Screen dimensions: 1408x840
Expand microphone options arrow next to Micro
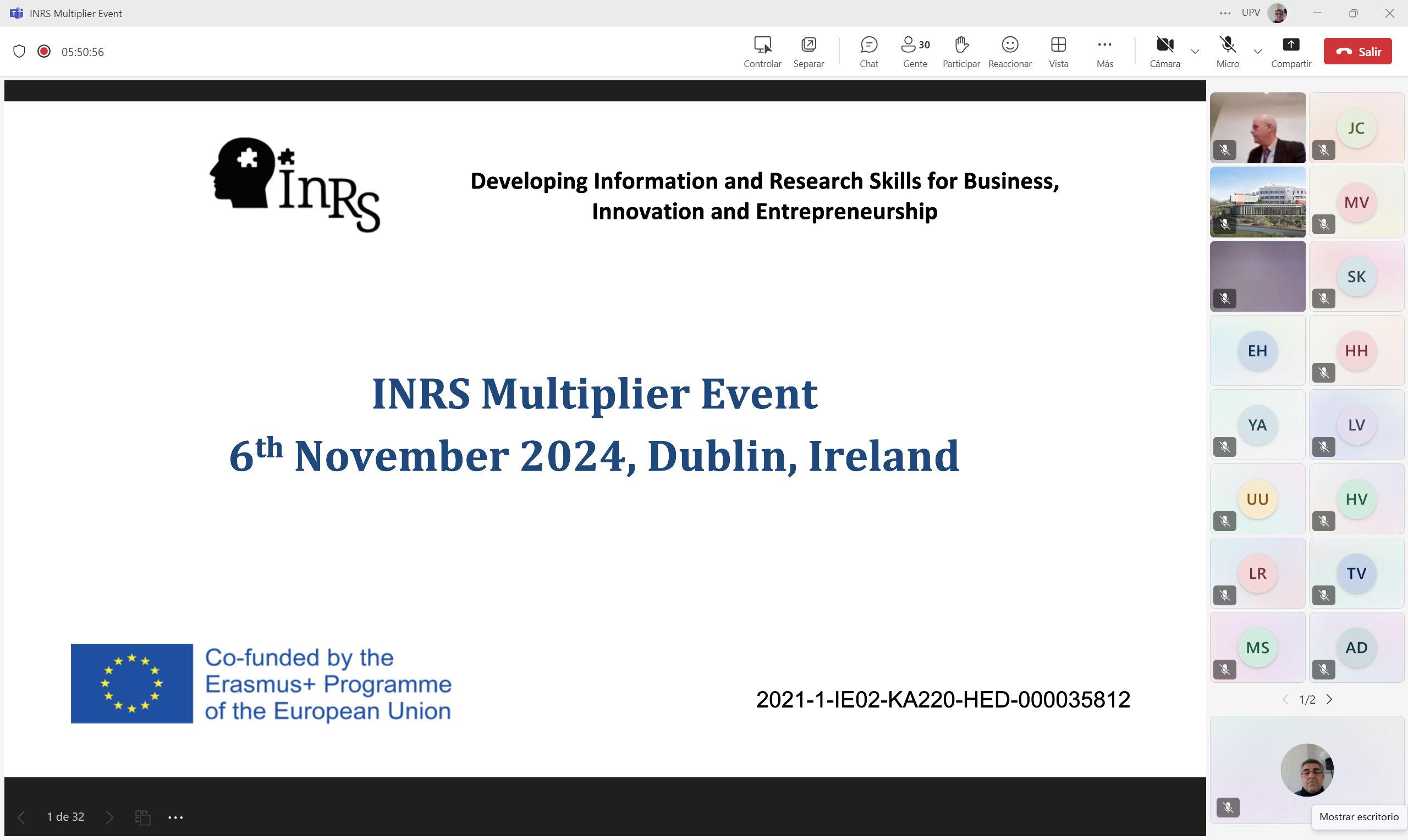(x=1257, y=52)
